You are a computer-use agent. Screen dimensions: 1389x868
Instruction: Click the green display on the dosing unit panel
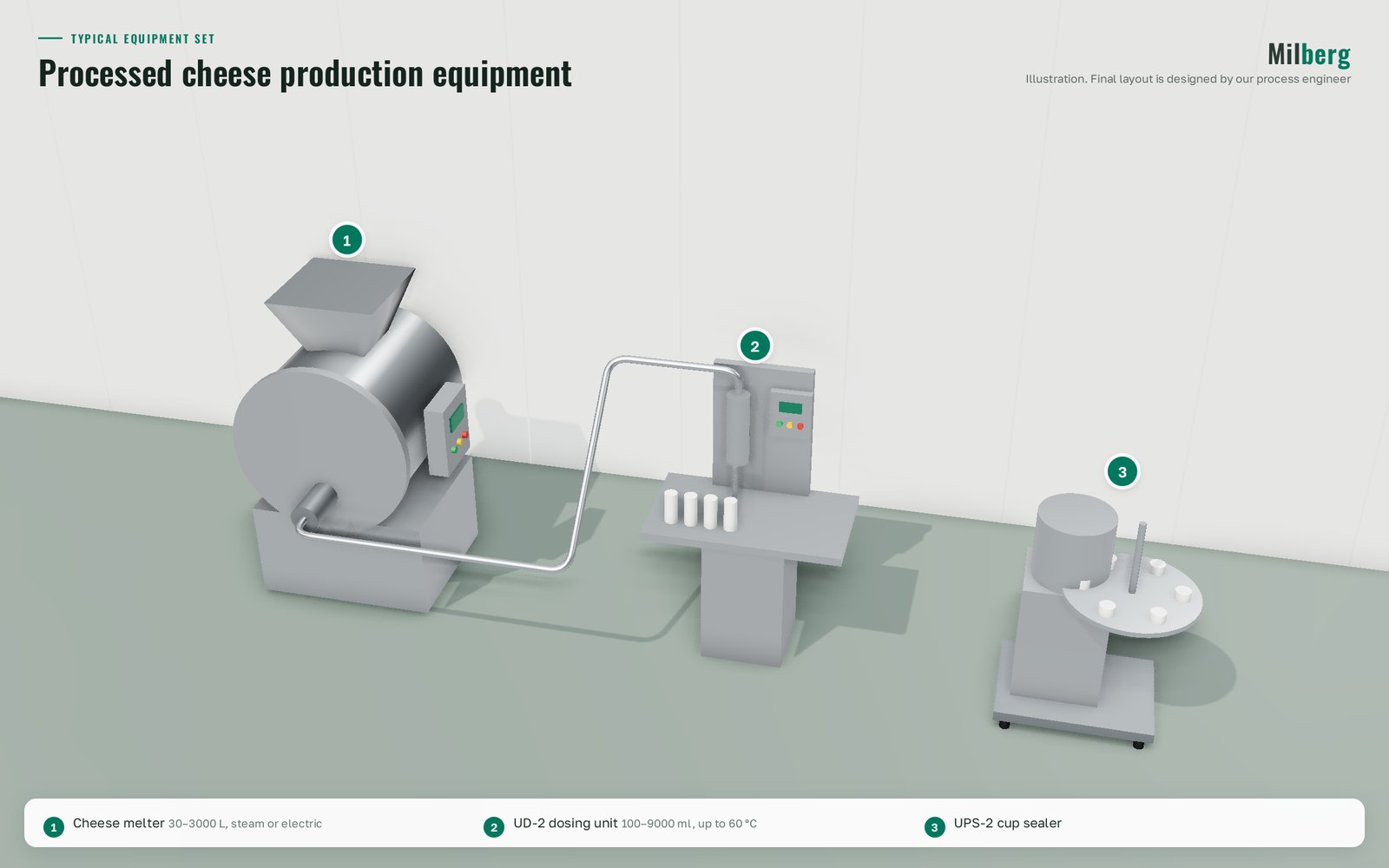click(790, 408)
